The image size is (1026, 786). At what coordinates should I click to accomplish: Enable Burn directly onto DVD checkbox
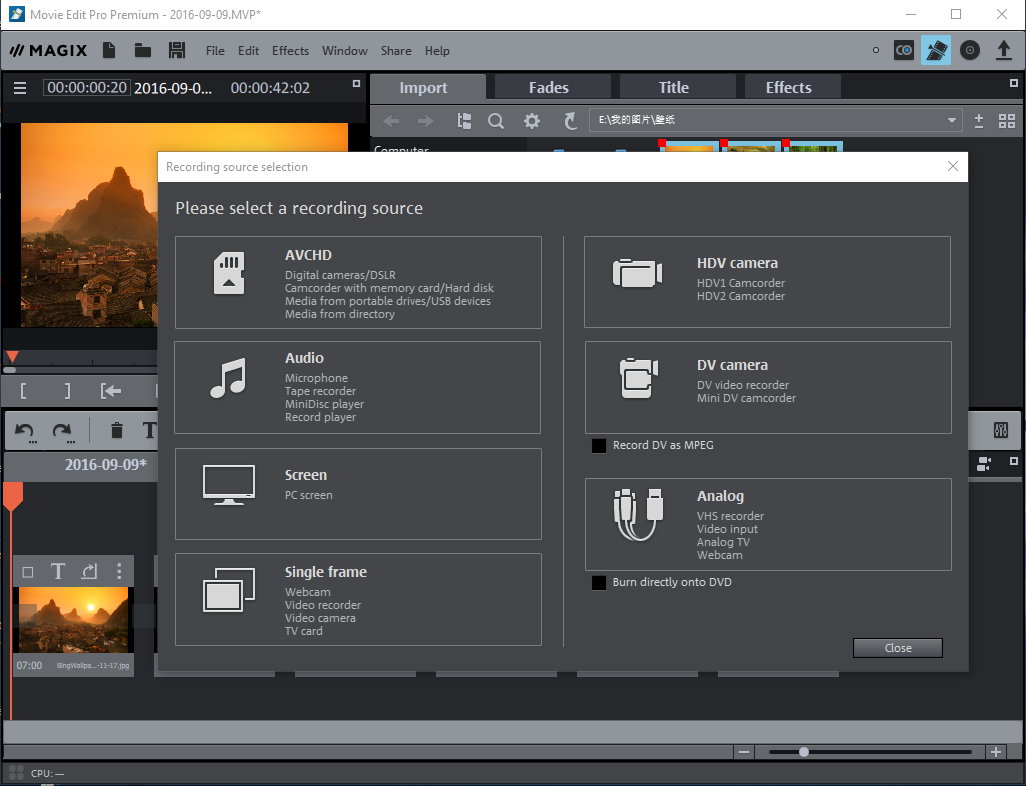click(x=599, y=582)
